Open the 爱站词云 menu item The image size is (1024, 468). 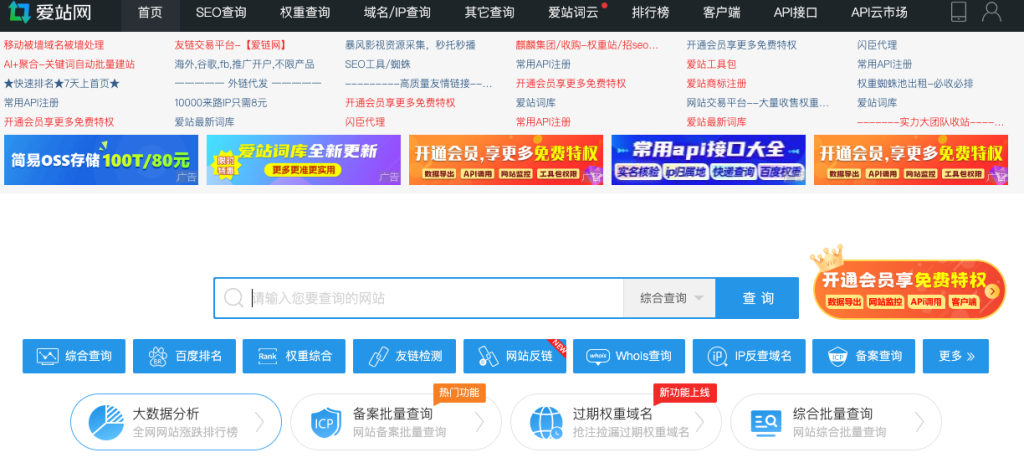573,12
